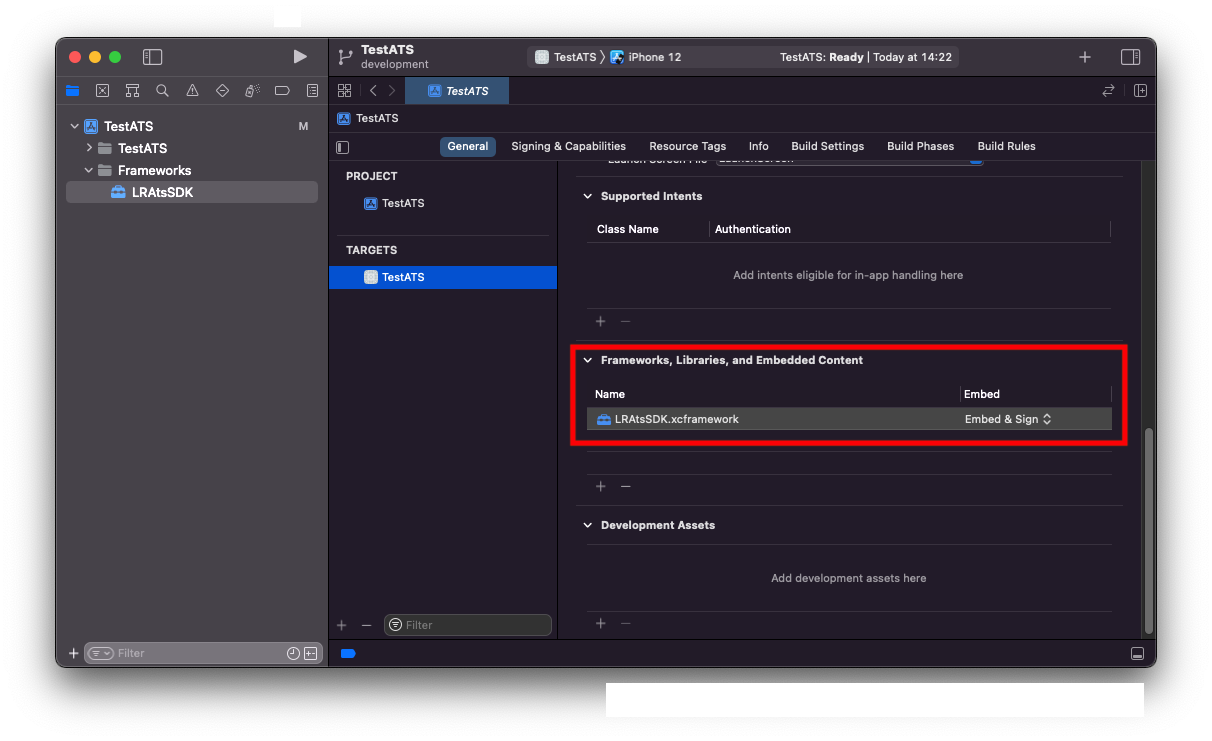Image resolution: width=1212 pixels, height=741 pixels.
Task: Open the symbol navigator
Action: (132, 91)
